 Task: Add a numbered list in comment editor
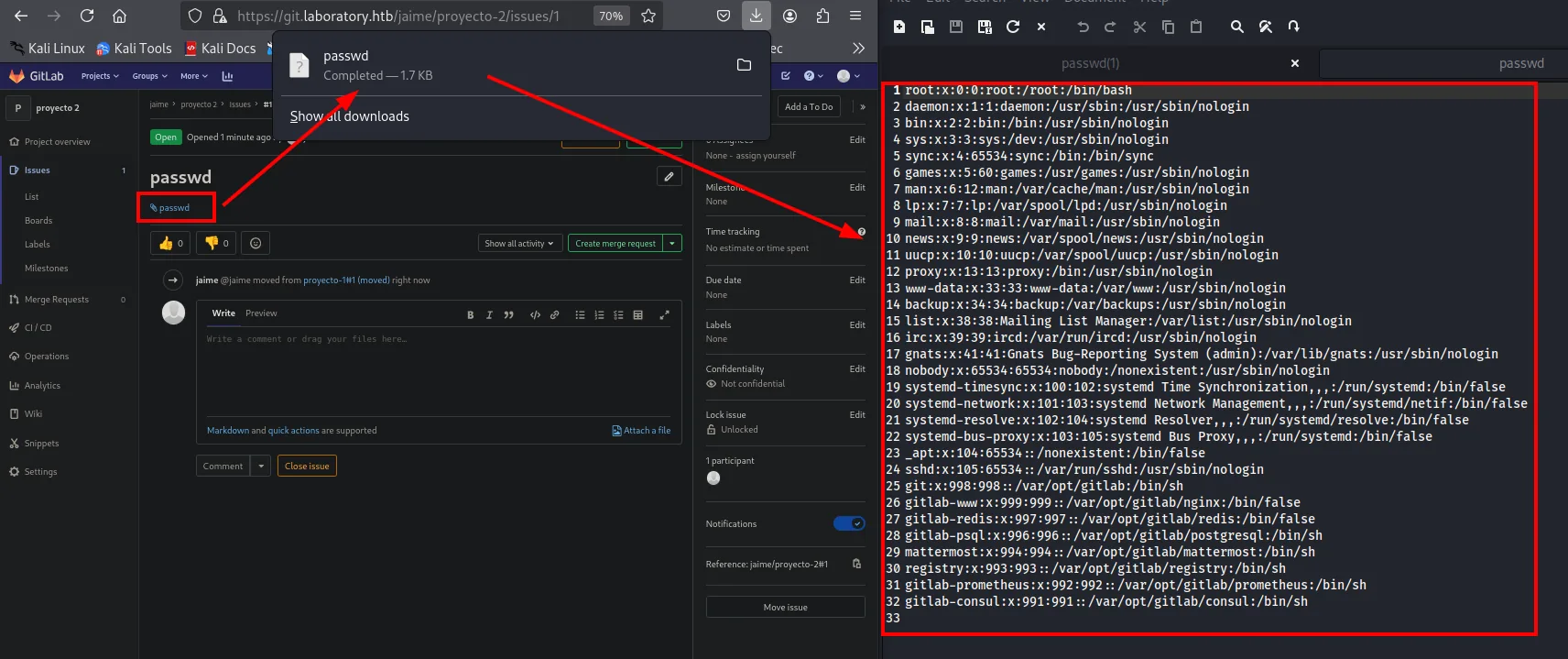point(599,315)
